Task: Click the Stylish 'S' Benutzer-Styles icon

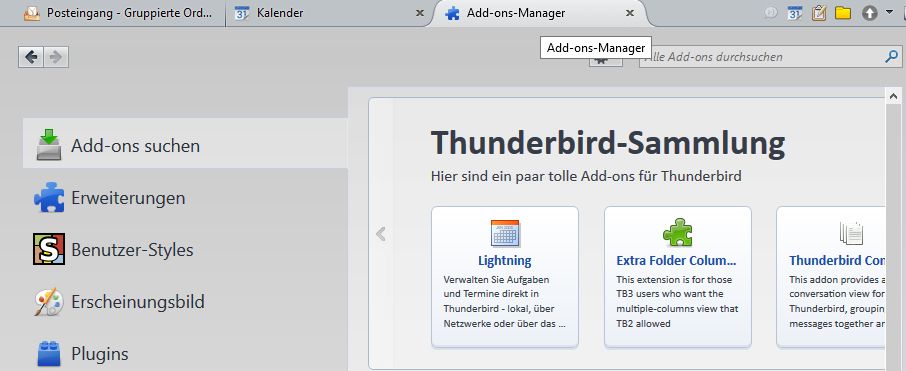Action: pyautogui.click(x=49, y=249)
